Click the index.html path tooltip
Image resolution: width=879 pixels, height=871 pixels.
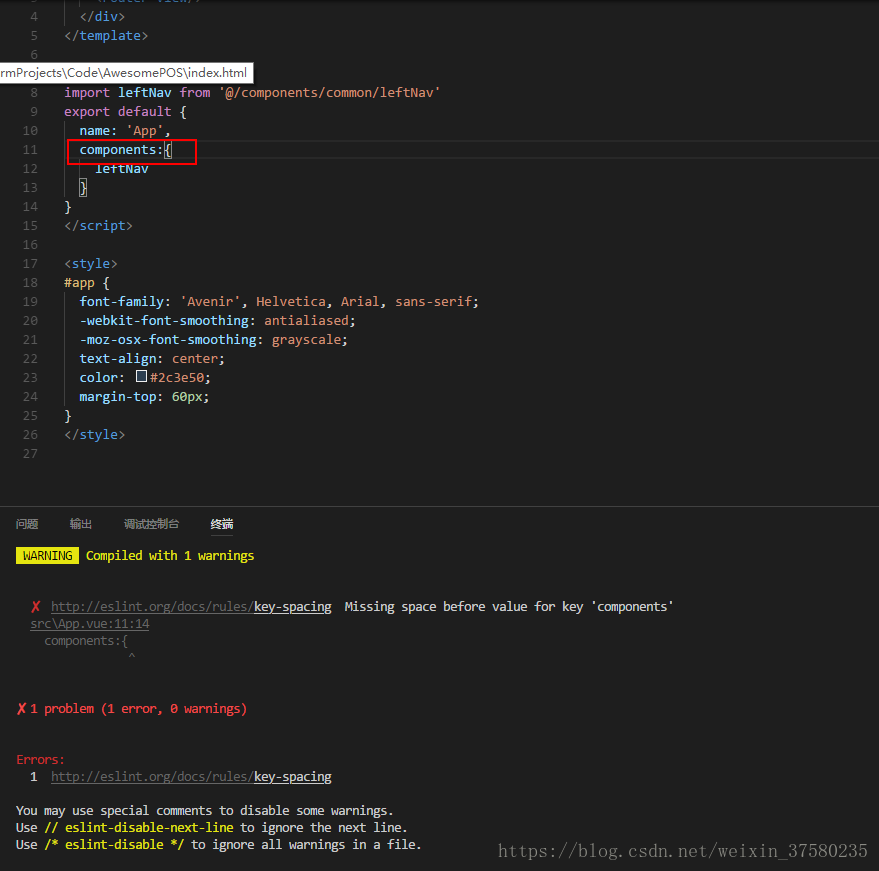pyautogui.click(x=126, y=73)
